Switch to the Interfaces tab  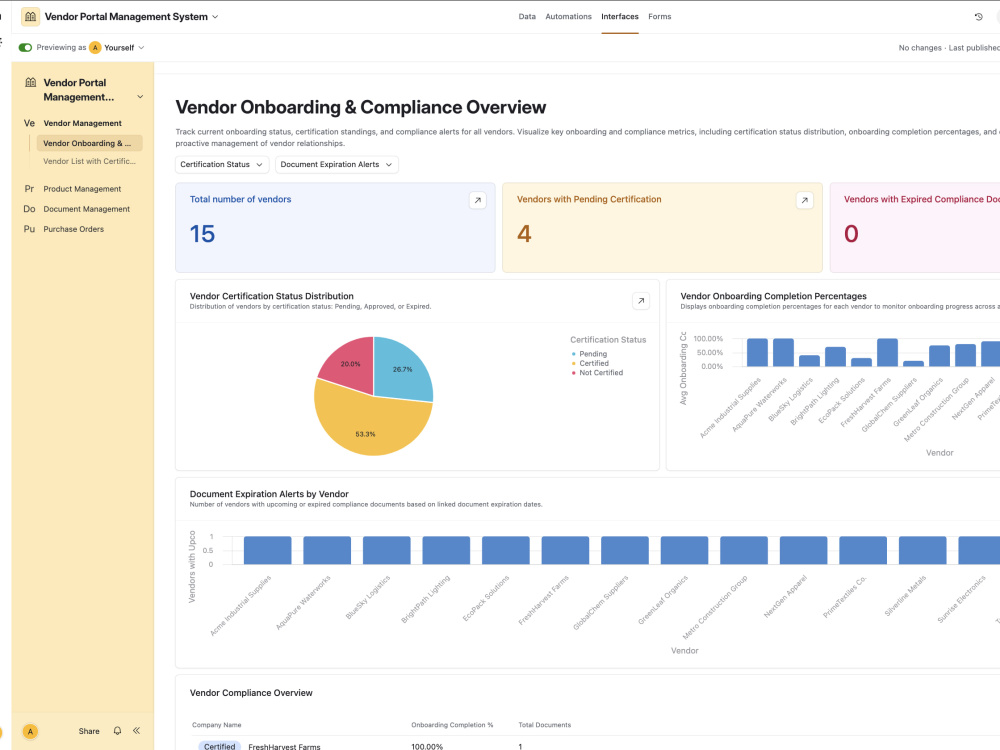point(619,17)
